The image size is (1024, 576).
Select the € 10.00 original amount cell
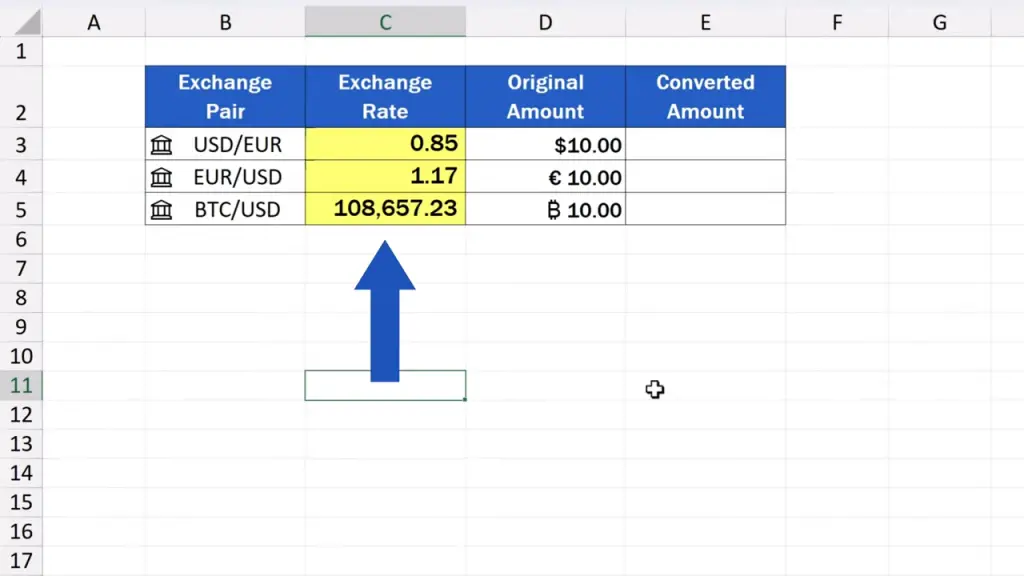[x=545, y=178]
